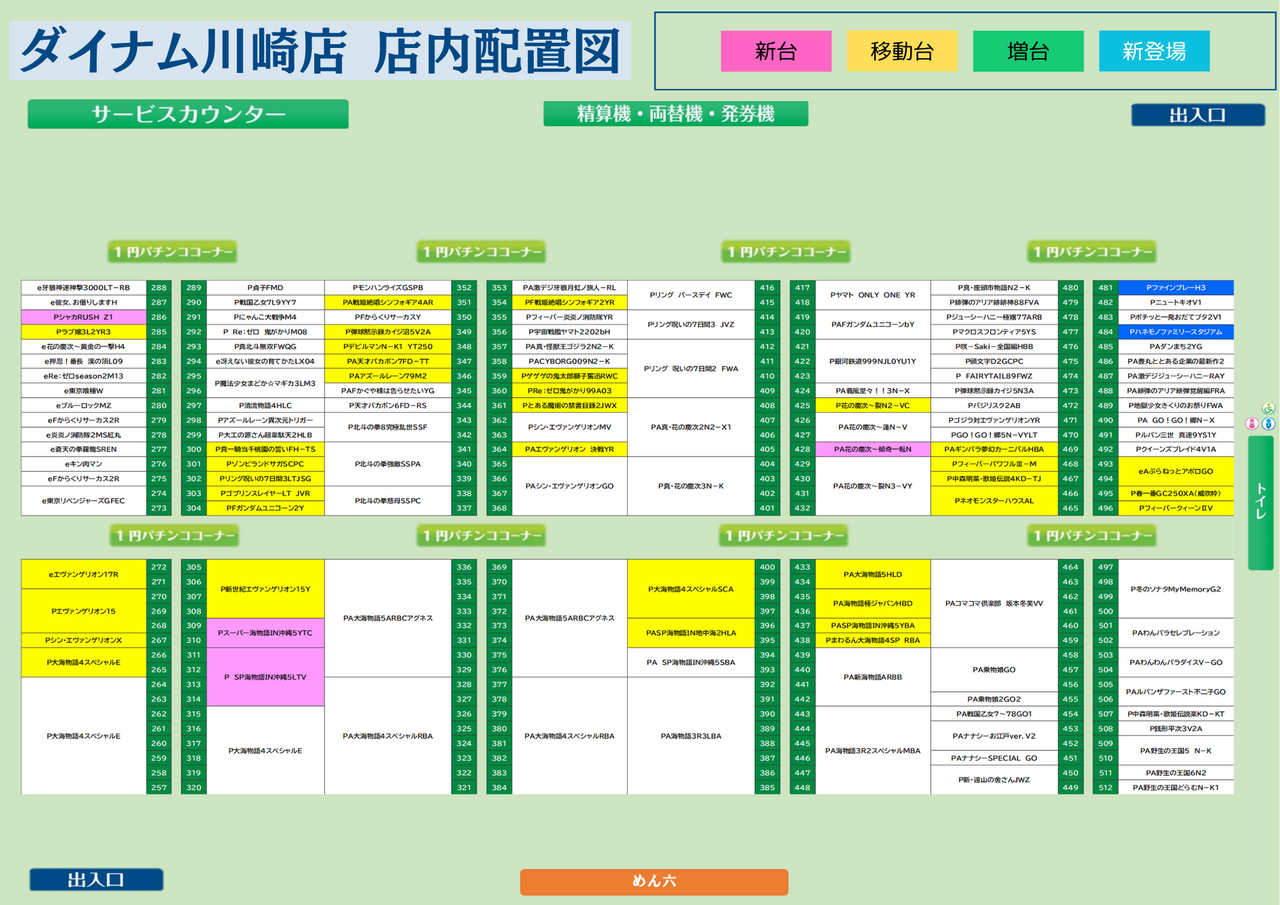This screenshot has height=905, width=1280.
Task: Click machine number 257
Action: (x=159, y=788)
